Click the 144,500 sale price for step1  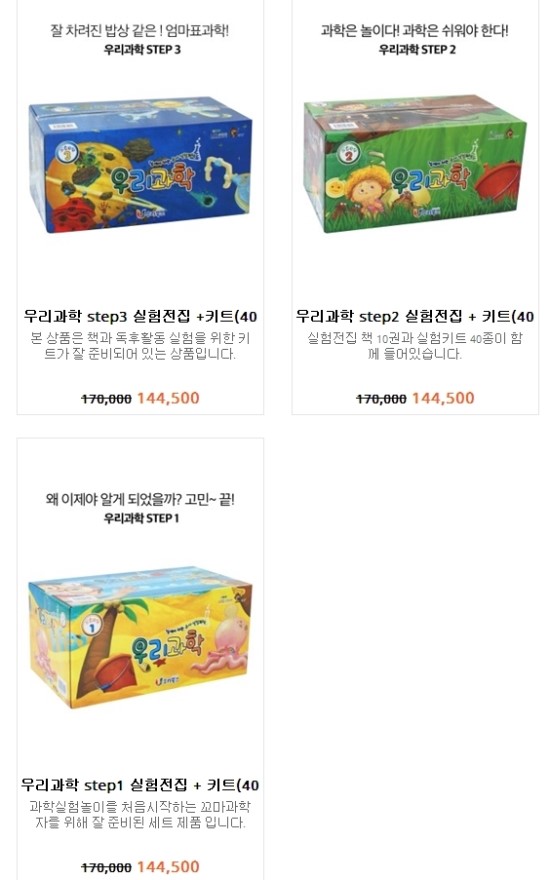pyautogui.click(x=168, y=867)
